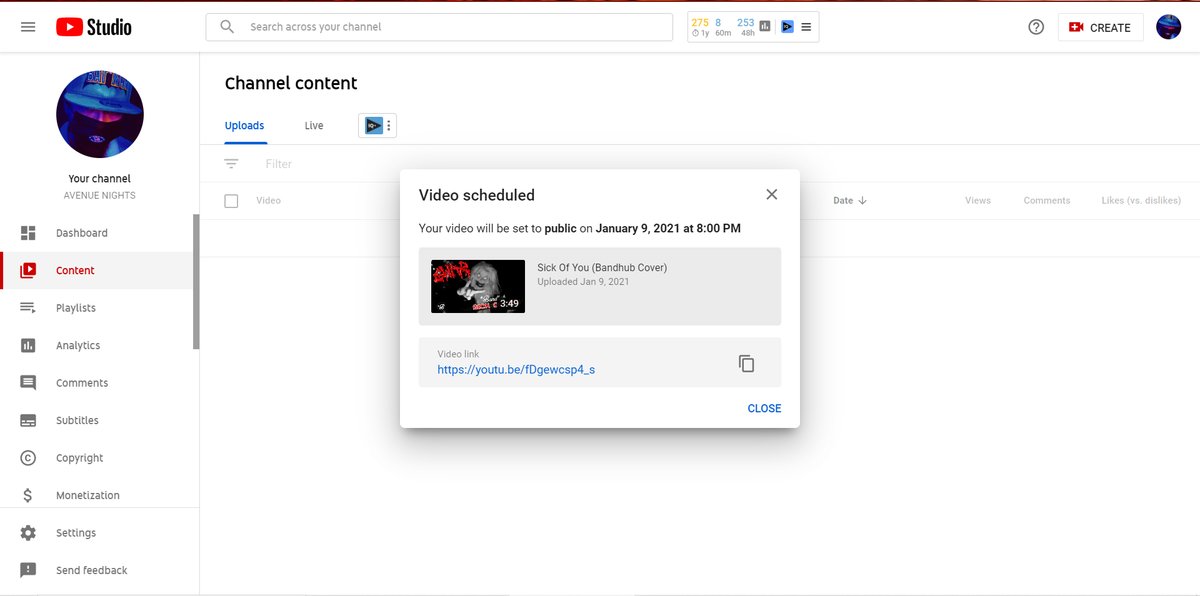Image resolution: width=1200 pixels, height=596 pixels.
Task: Click the Content video icon
Action: [28, 270]
